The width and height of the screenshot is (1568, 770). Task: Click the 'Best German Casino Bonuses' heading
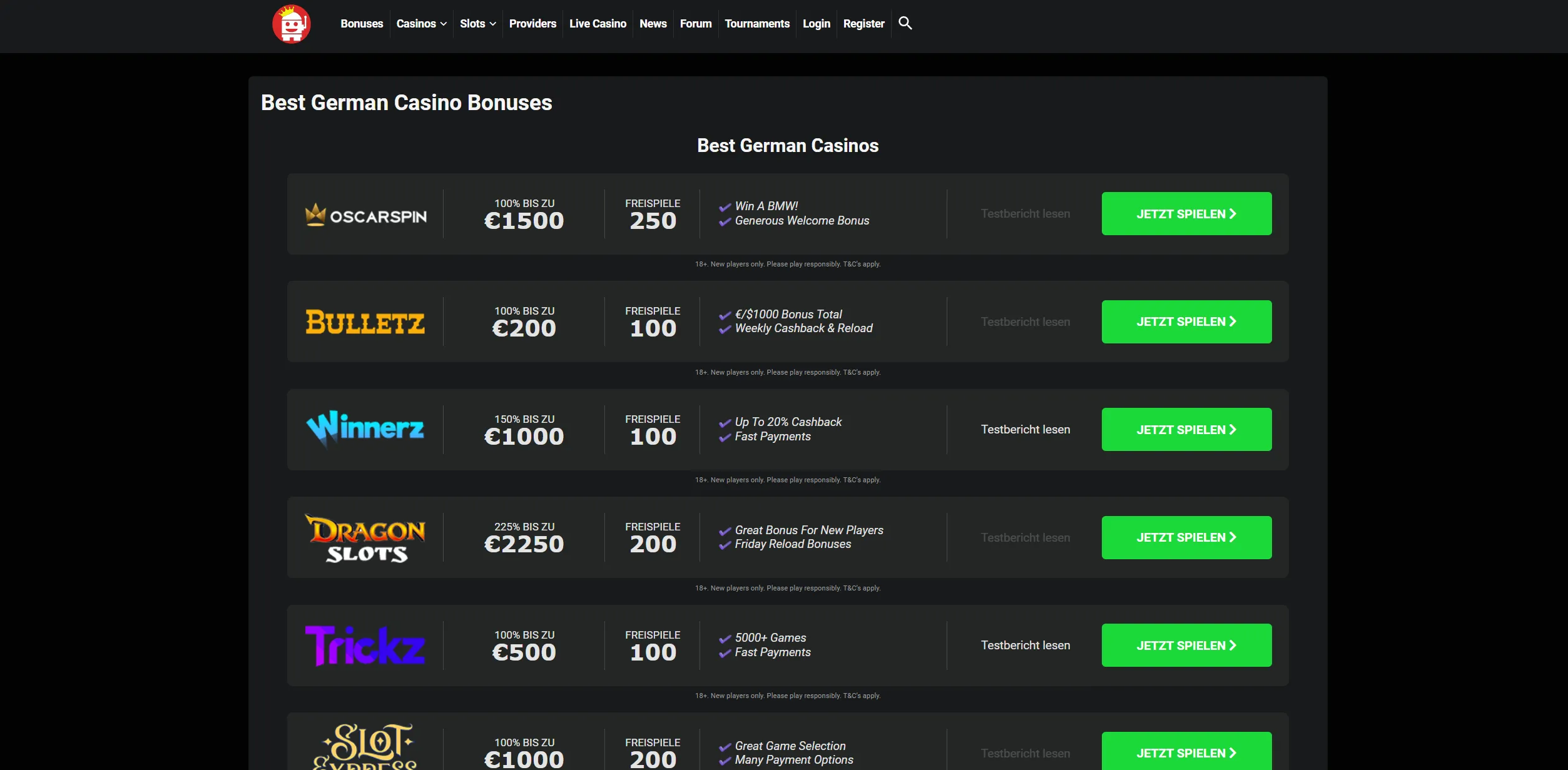[407, 103]
